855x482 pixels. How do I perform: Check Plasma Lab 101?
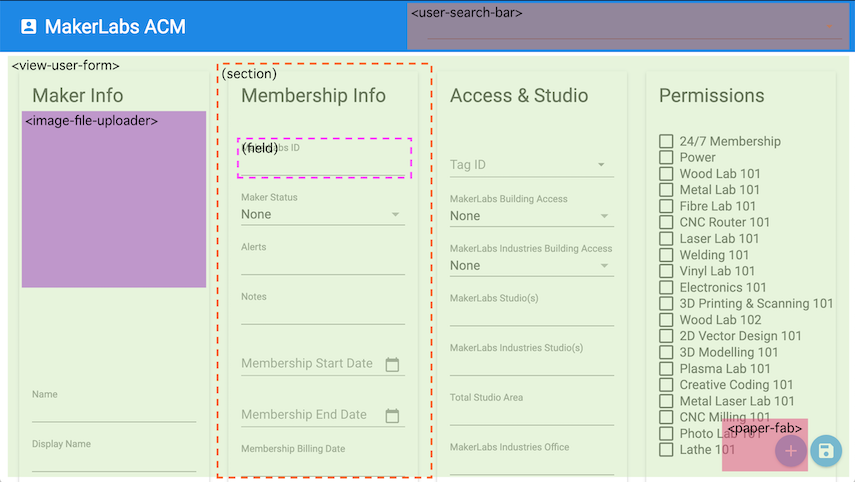[x=666, y=369]
